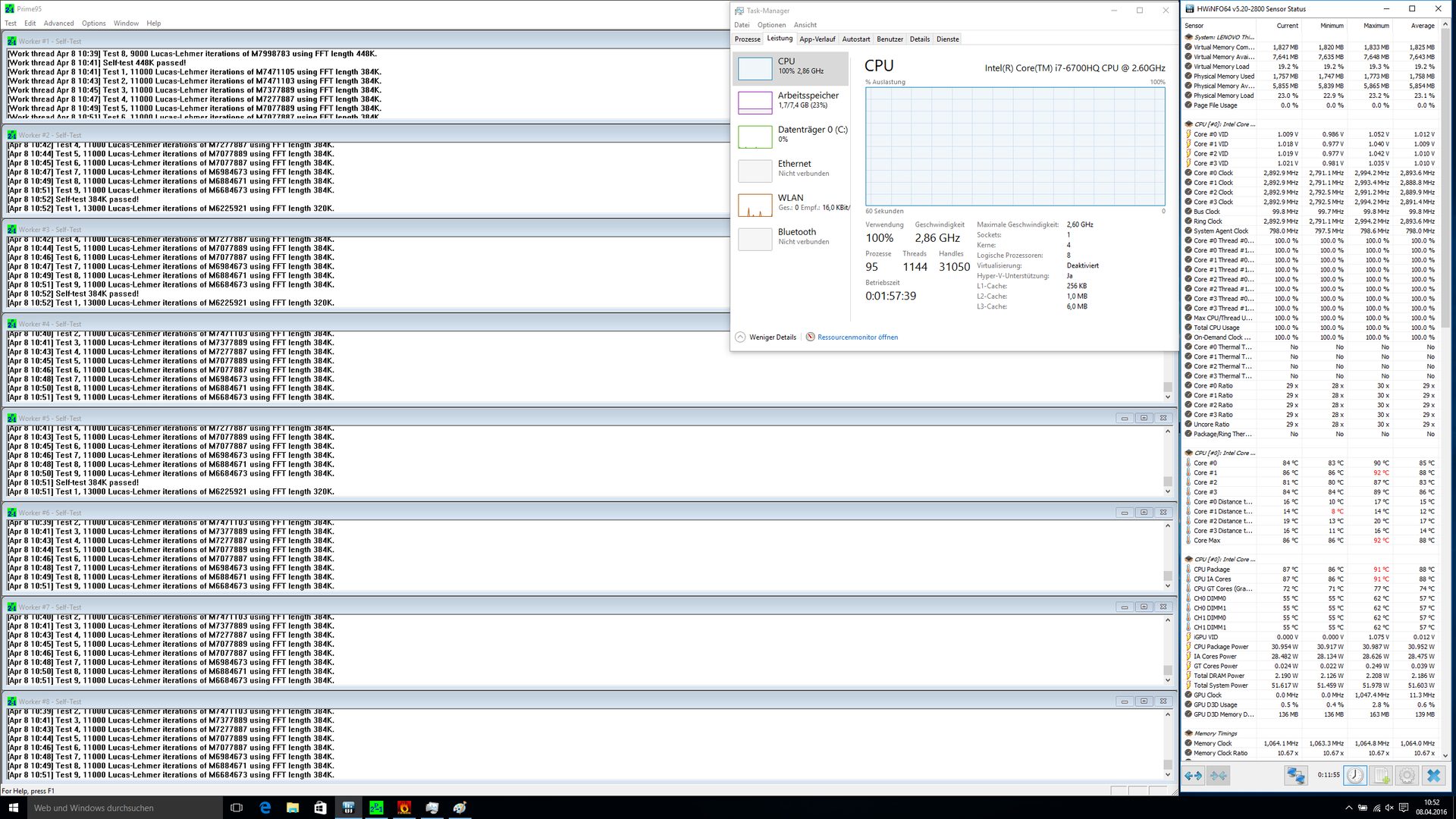The image size is (1456, 819).
Task: Show hidden tray icons chevron
Action: coord(1348,808)
